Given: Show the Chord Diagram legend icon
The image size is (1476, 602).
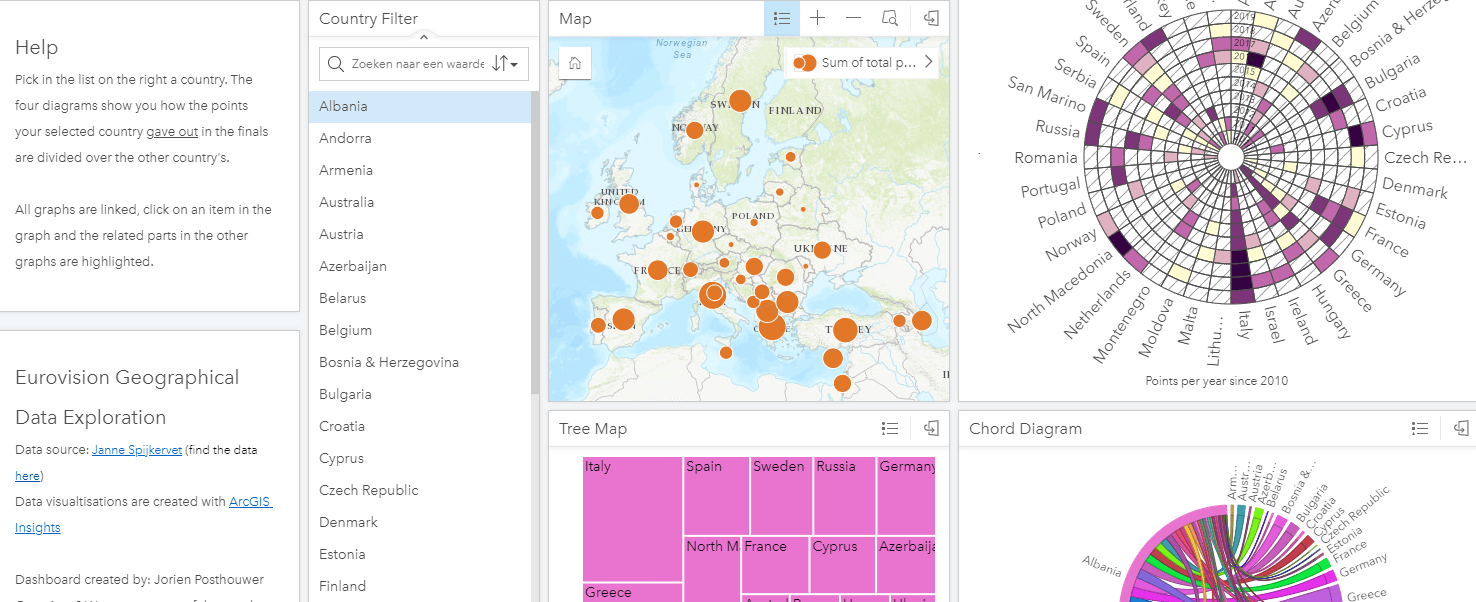Looking at the screenshot, I should point(1419,428).
